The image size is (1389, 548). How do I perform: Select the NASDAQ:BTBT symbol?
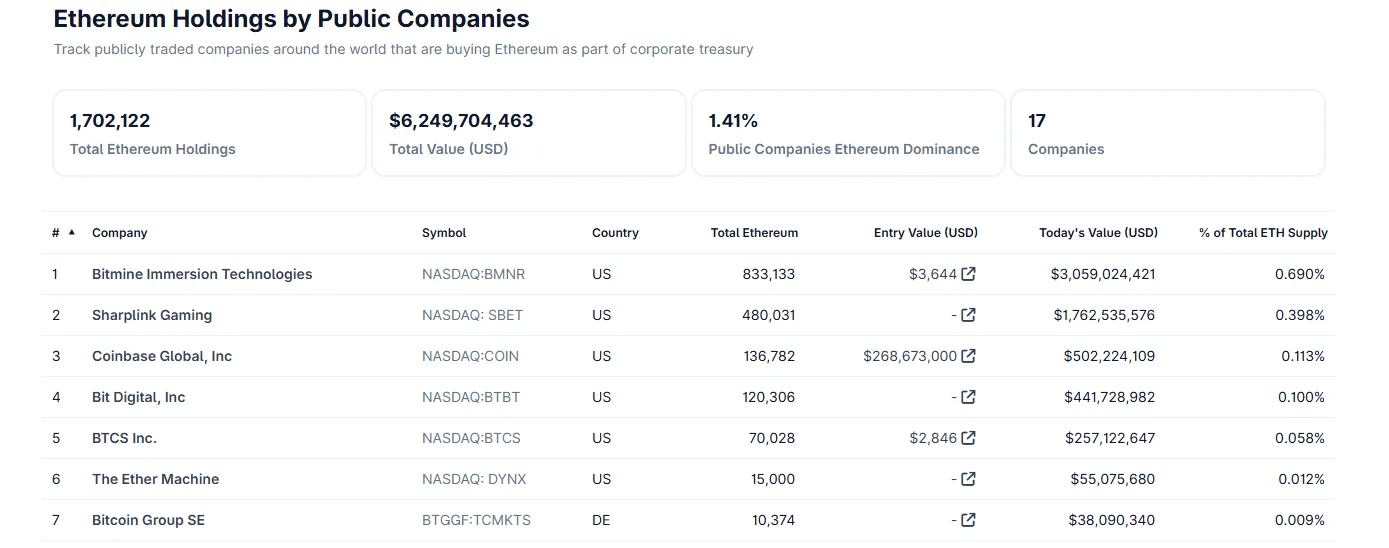(471, 397)
